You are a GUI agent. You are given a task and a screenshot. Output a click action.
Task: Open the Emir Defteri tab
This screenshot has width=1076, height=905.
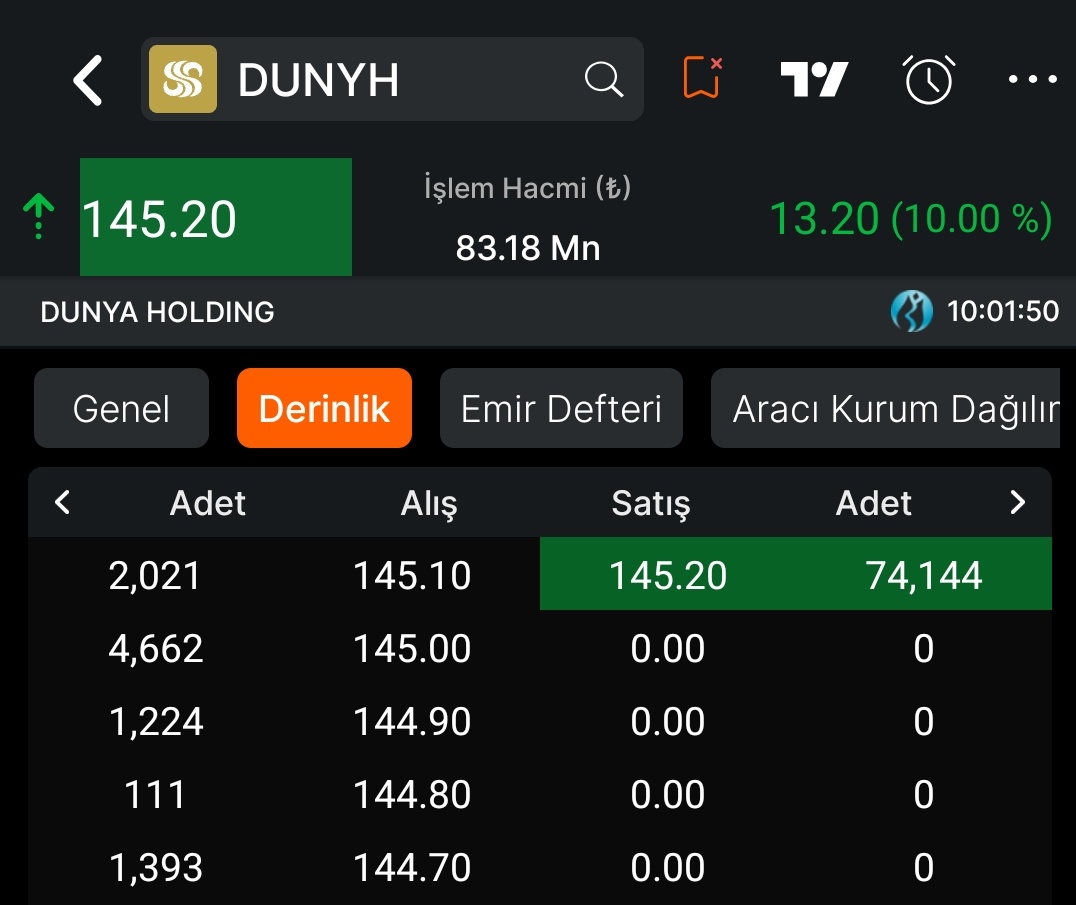tap(561, 408)
